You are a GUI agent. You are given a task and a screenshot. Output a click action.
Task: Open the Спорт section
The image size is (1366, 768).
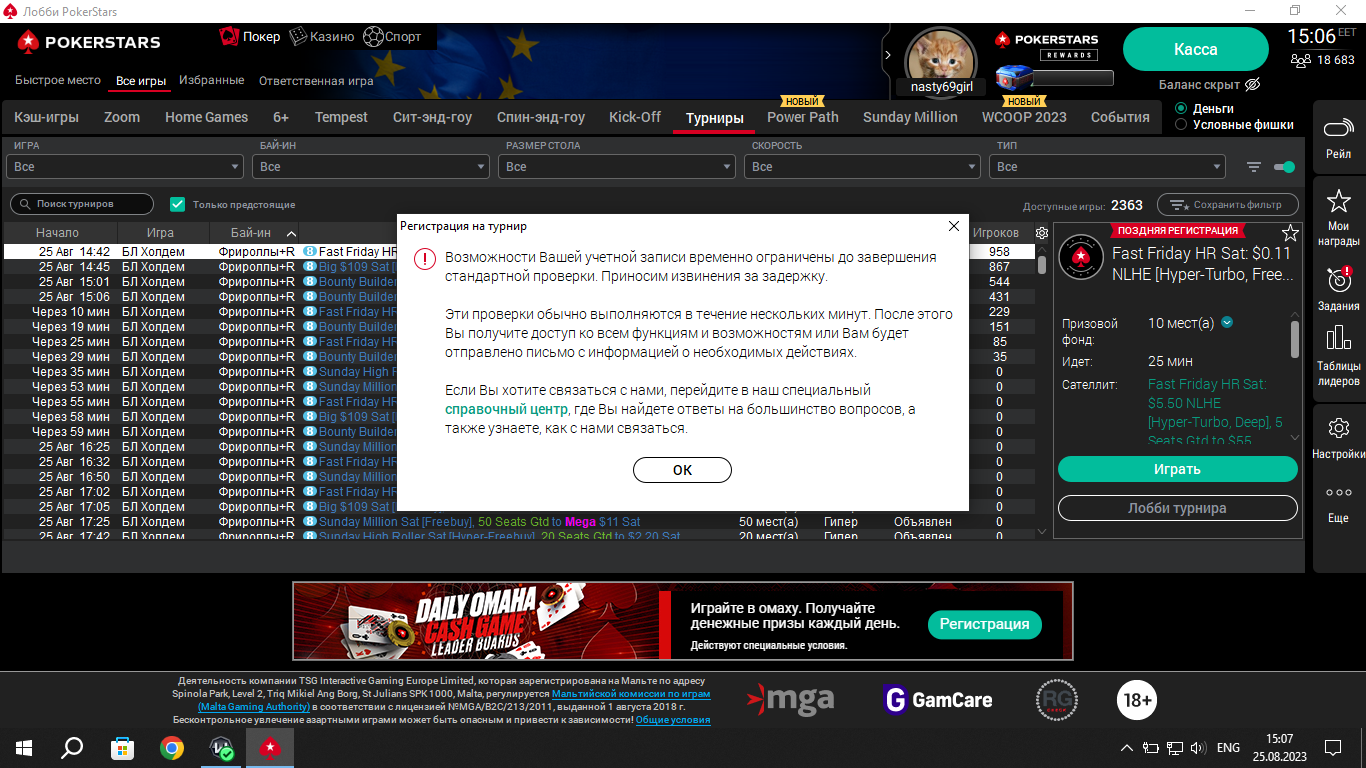(x=392, y=37)
